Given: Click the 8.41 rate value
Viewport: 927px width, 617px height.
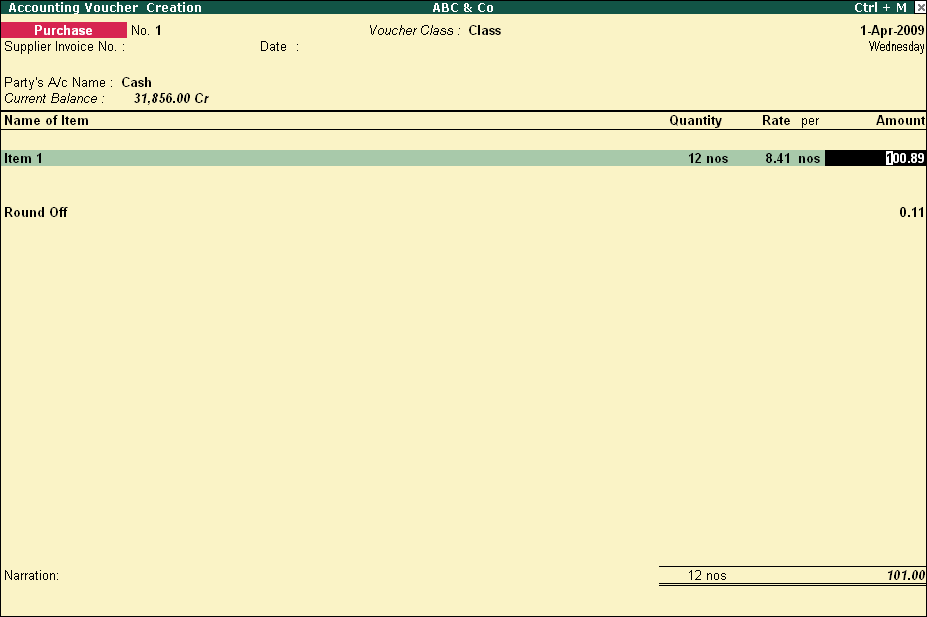Looking at the screenshot, I should 778,159.
